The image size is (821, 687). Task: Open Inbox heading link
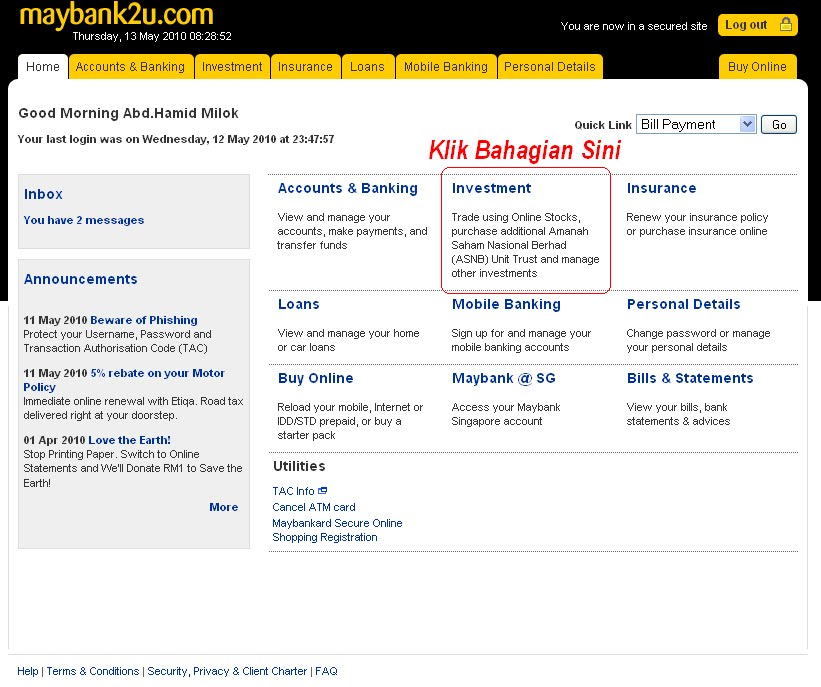tap(43, 194)
